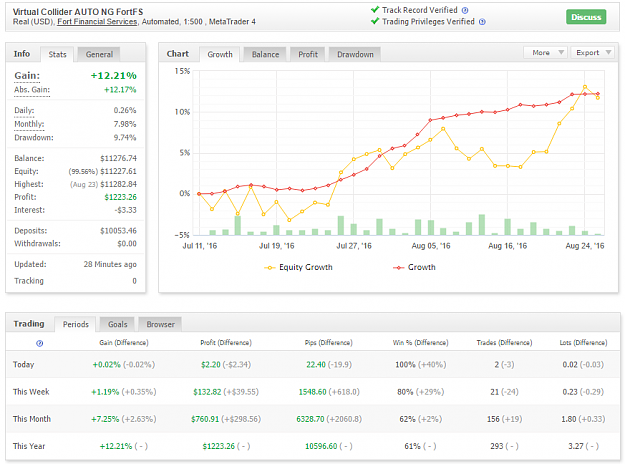
Task: Click the This Week row label
Action: tap(31, 392)
